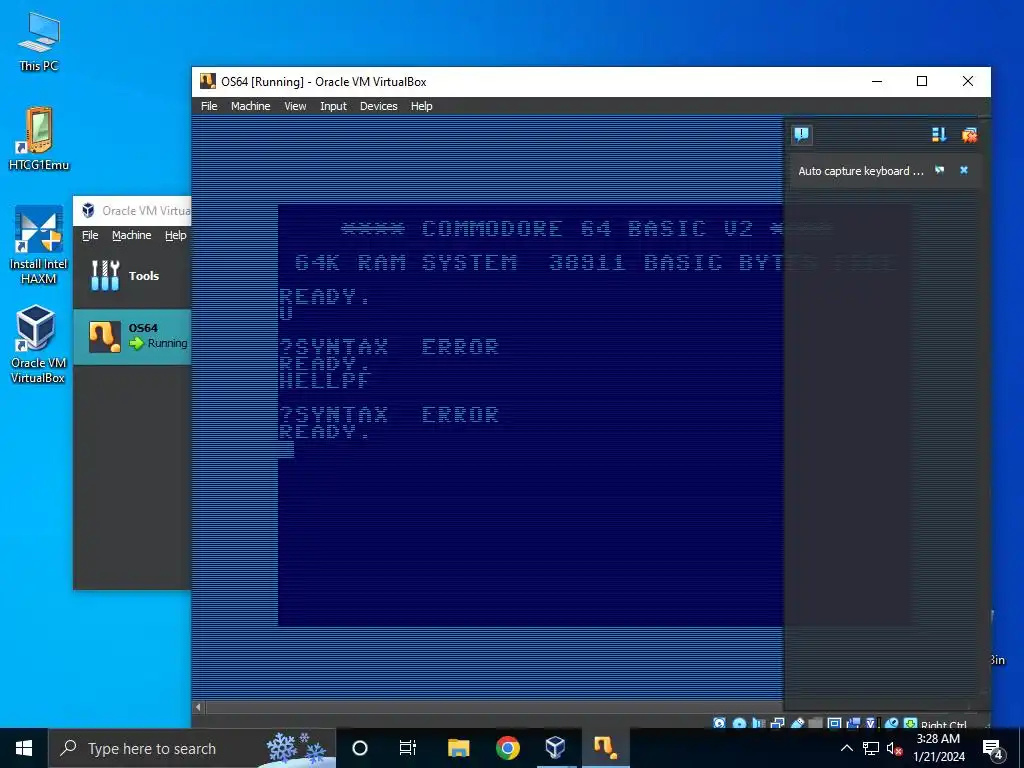
Task: Click the display settings status icon
Action: coord(835,724)
